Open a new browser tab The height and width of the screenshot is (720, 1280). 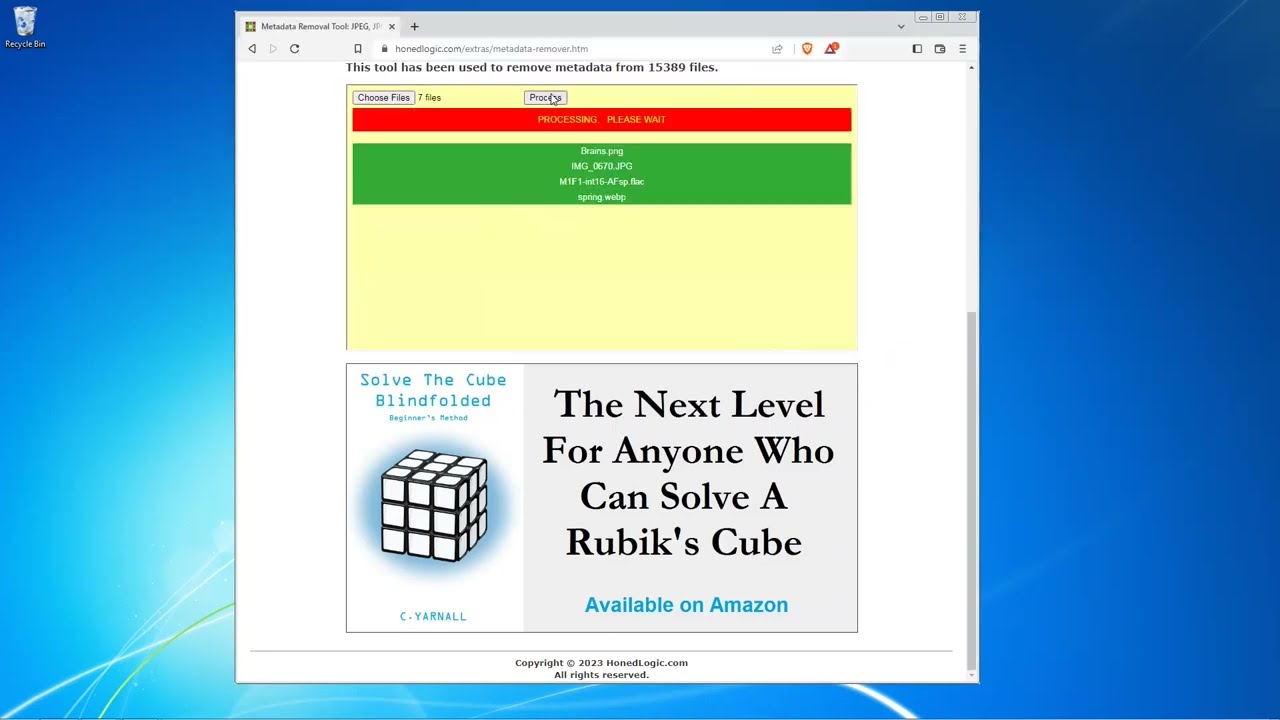(414, 27)
